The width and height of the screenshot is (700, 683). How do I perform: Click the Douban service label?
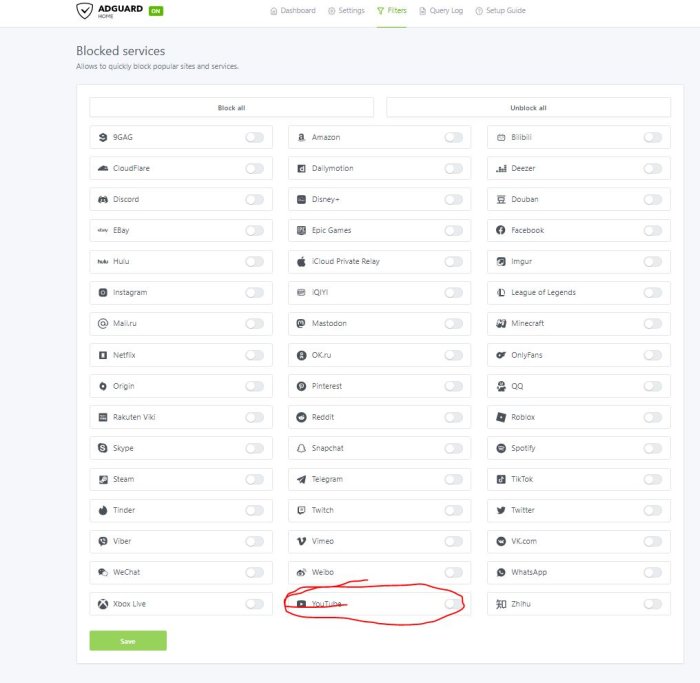[x=525, y=199]
